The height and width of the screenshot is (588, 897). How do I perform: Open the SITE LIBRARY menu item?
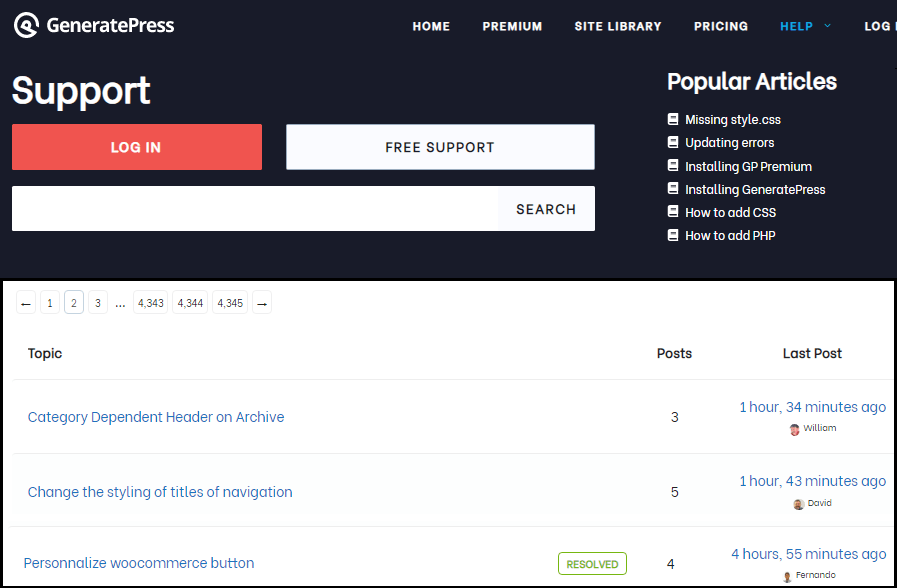618,26
